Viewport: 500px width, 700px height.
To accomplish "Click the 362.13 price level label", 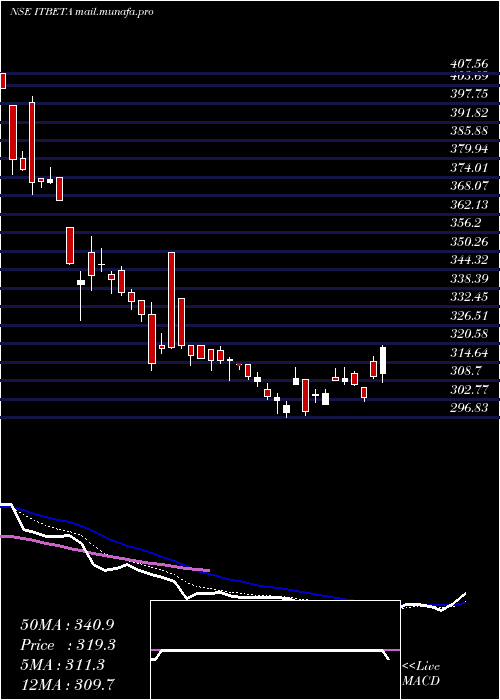I will pyautogui.click(x=469, y=204).
